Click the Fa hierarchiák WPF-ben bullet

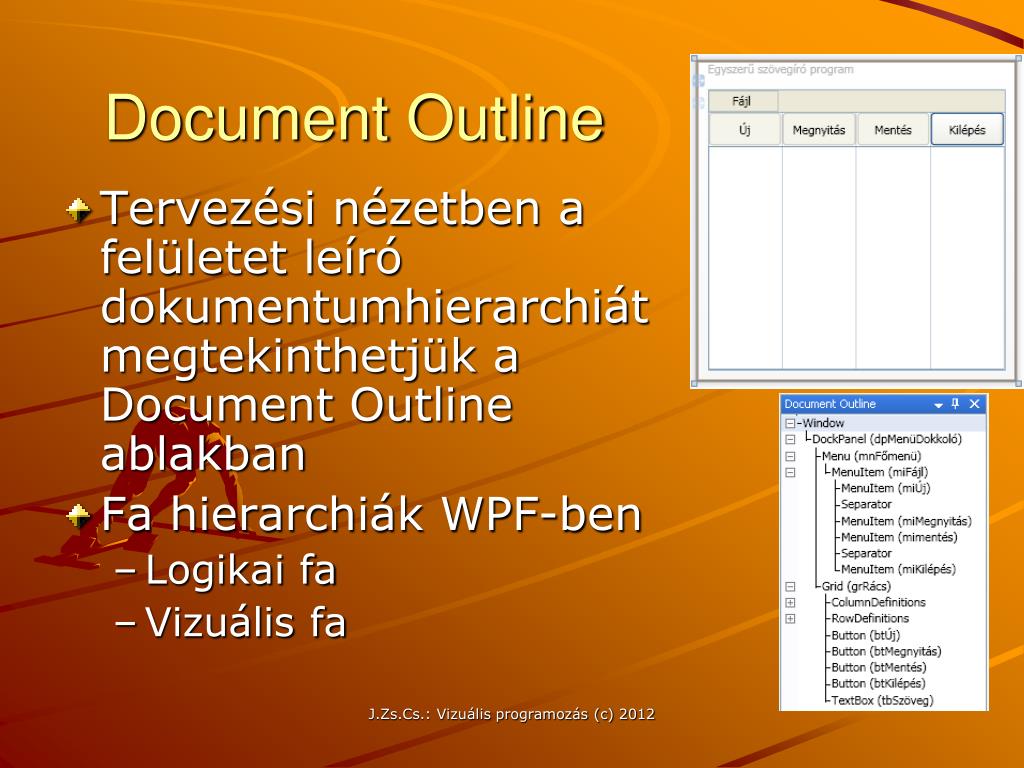pos(372,515)
